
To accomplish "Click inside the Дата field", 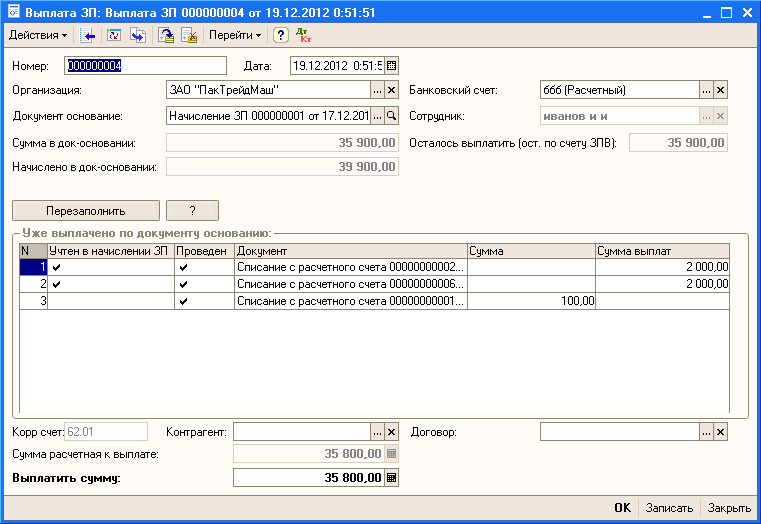I will click(x=337, y=66).
